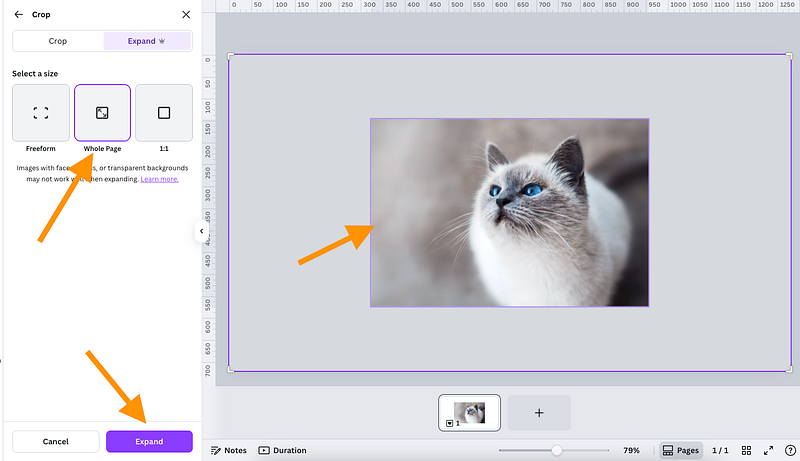Click the 1 / 1 page counter
The height and width of the screenshot is (461, 800).
[x=720, y=450]
